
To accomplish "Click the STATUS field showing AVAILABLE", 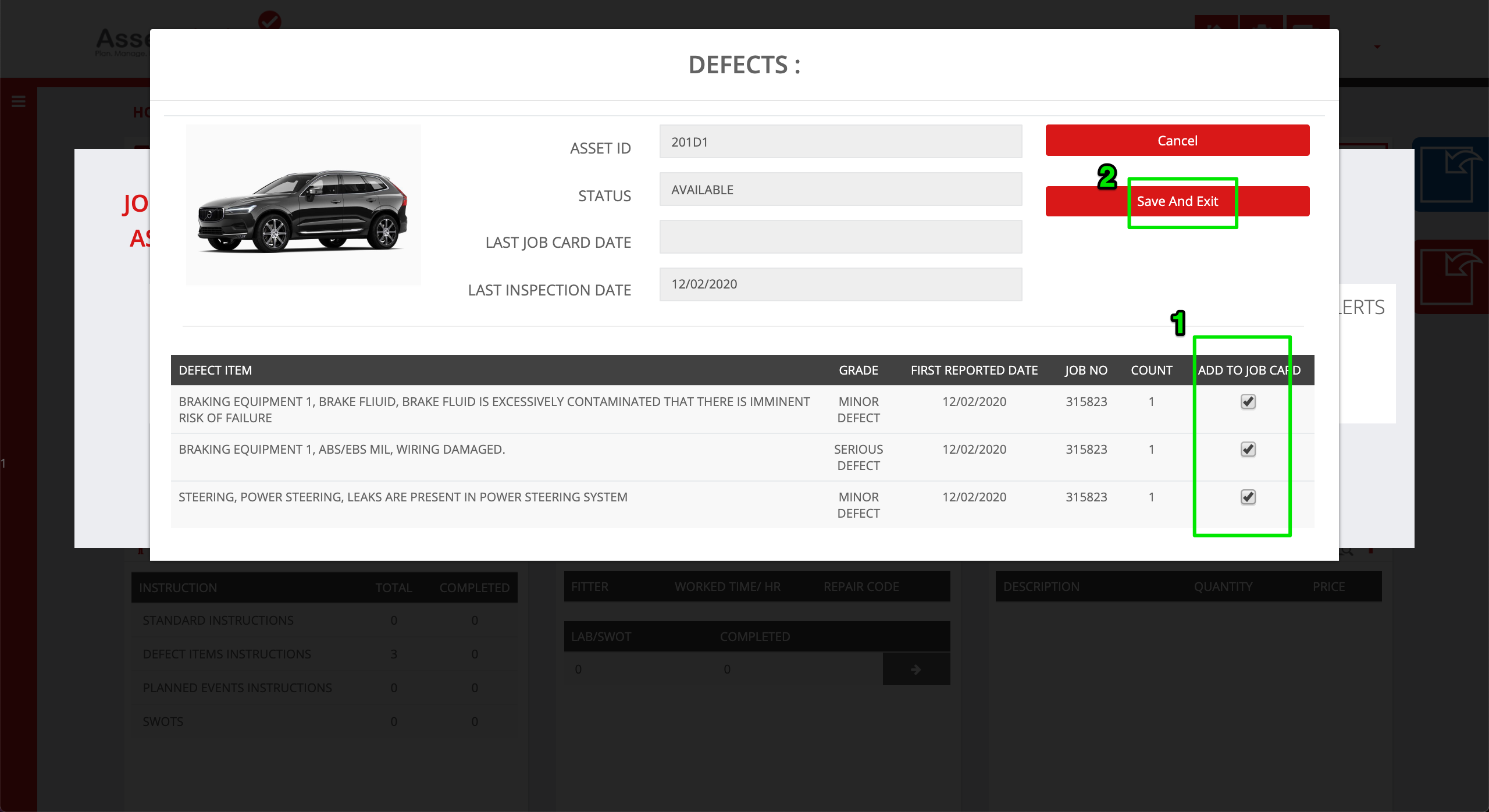I will pos(840,189).
